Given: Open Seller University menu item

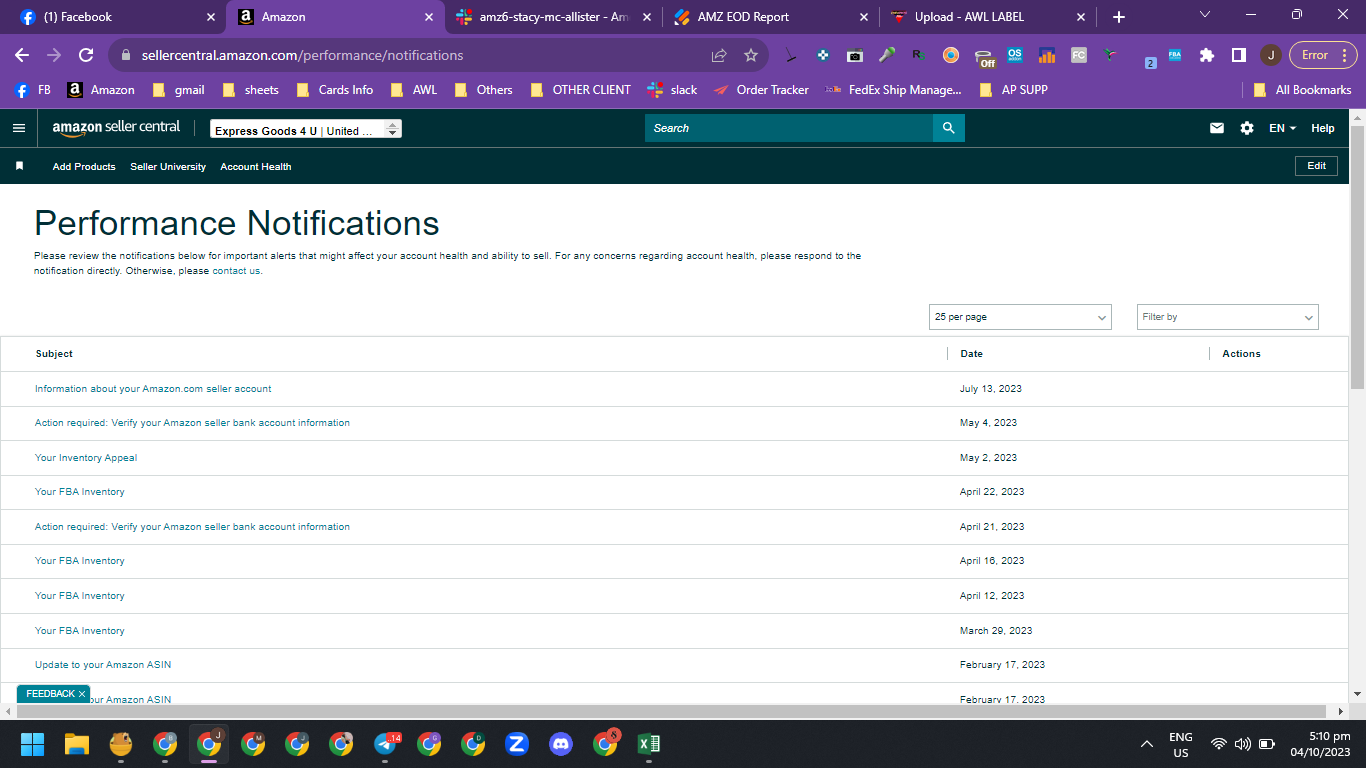Looking at the screenshot, I should point(168,167).
